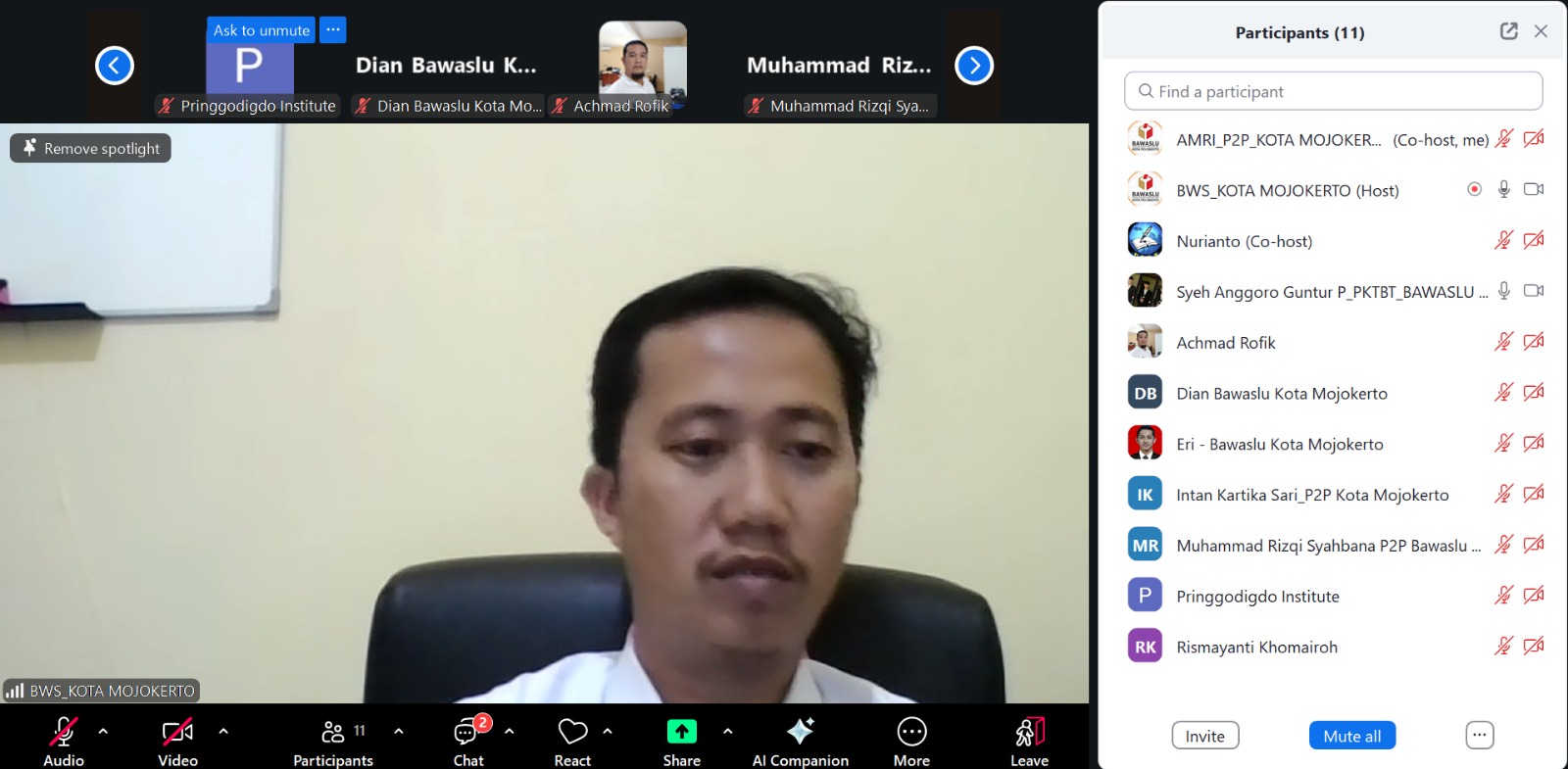Click camera-off icon for Eri - Bawaslu
The width and height of the screenshot is (1568, 769).
point(1535,443)
